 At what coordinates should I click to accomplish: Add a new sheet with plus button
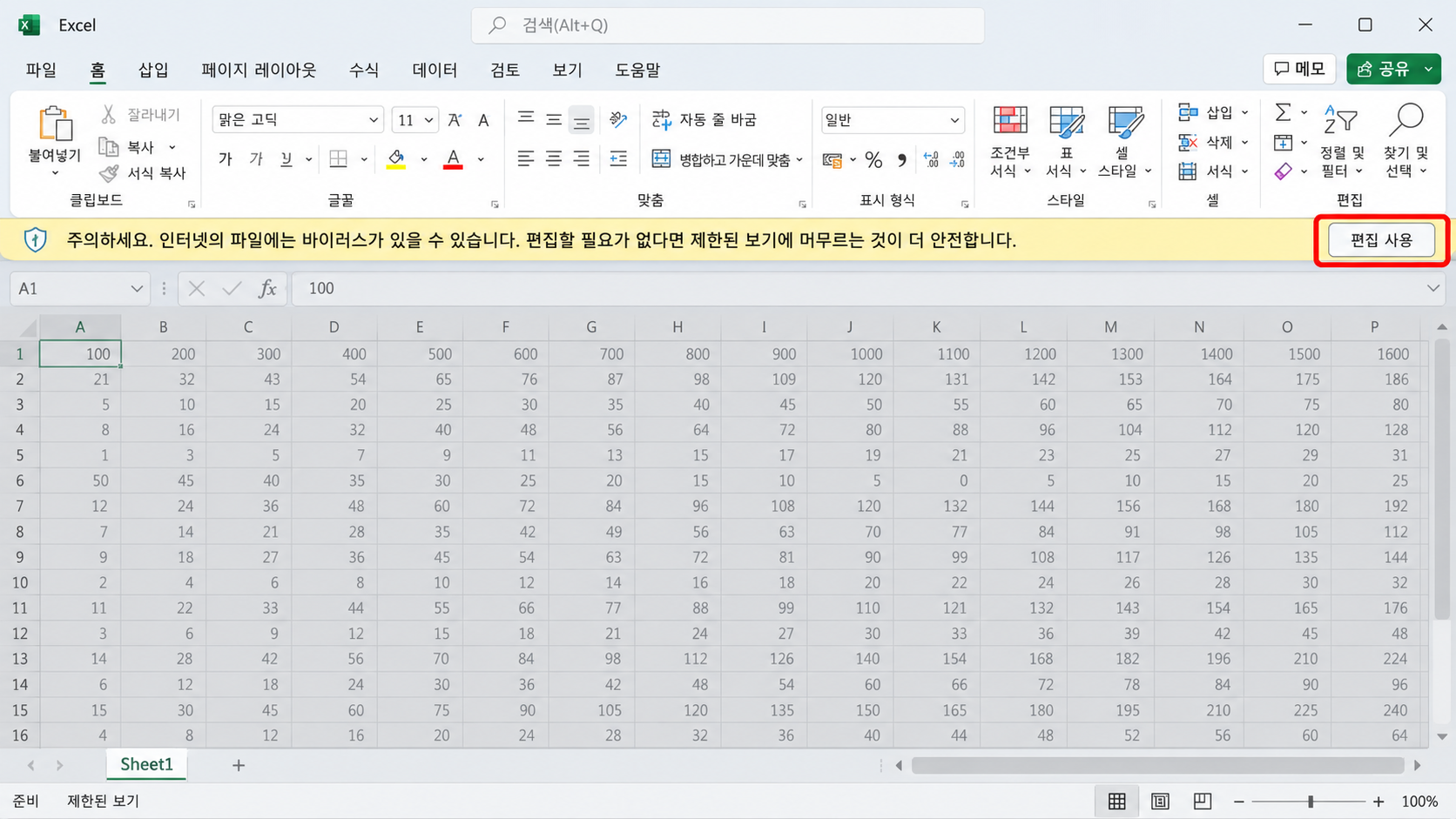pyautogui.click(x=239, y=765)
